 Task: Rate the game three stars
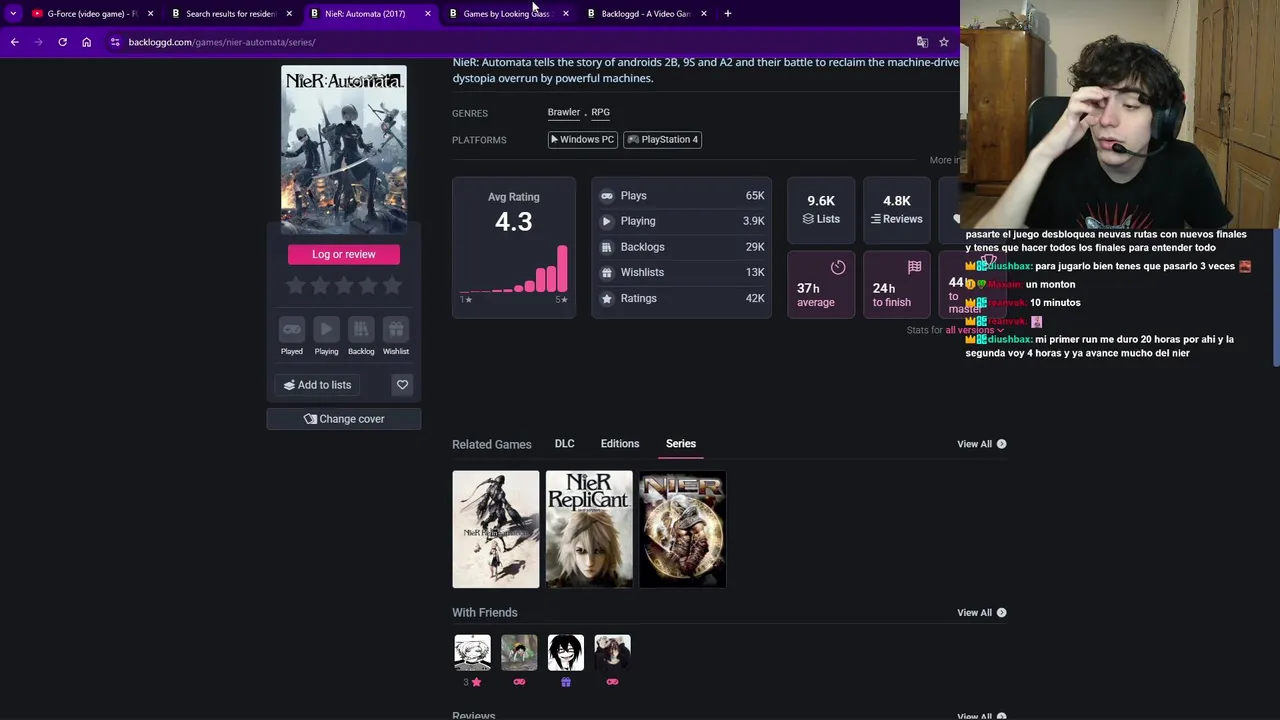click(x=344, y=286)
